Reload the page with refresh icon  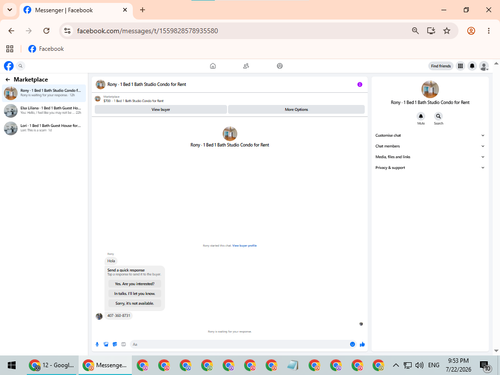[46, 31]
